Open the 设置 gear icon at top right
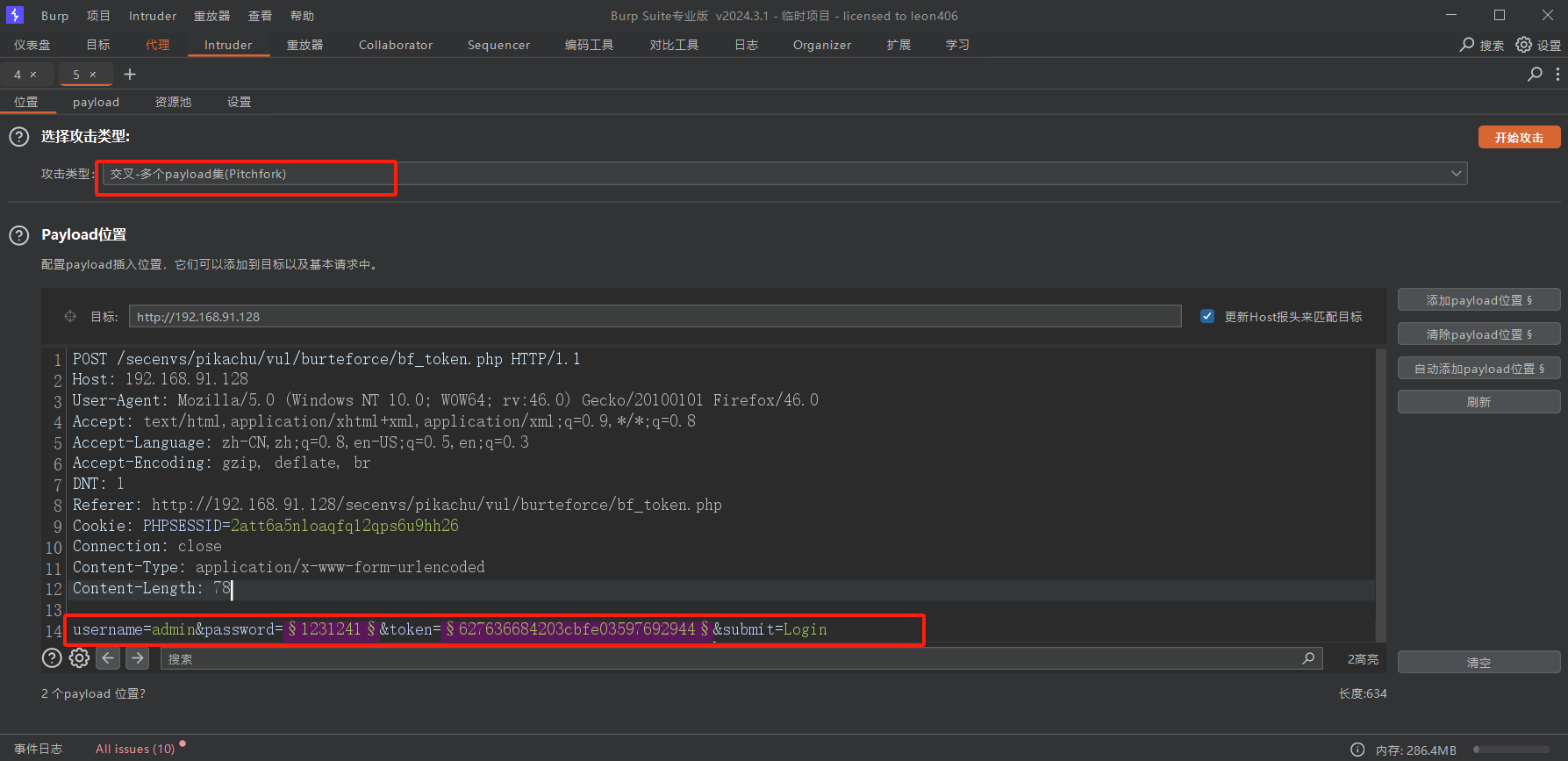Viewport: 1568px width, 761px height. coord(1524,45)
